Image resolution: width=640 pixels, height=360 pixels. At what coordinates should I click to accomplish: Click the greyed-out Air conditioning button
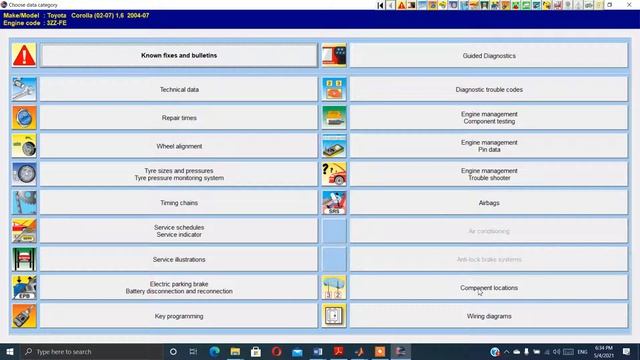coord(489,231)
